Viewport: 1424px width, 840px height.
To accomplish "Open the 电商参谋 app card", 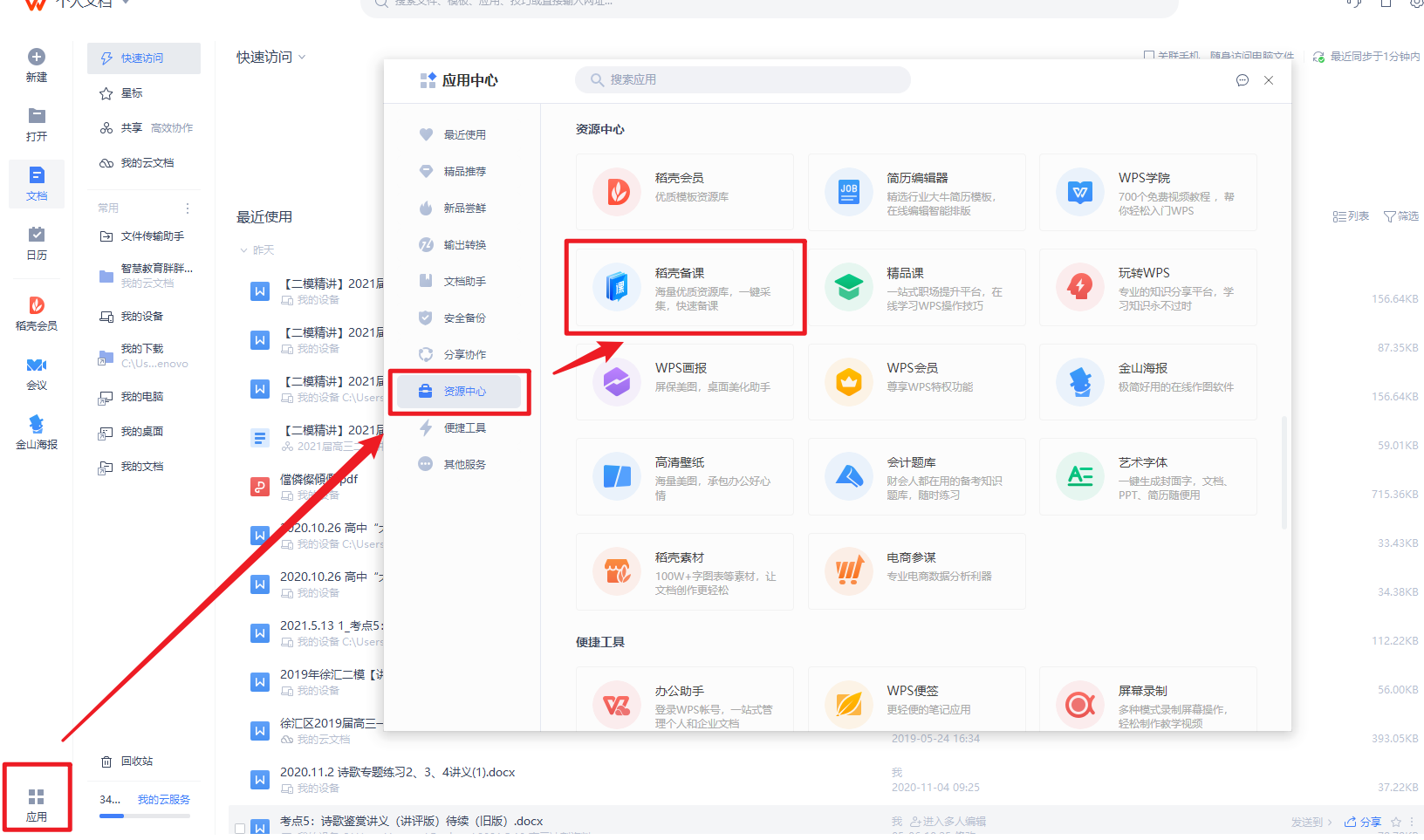I will 916,571.
